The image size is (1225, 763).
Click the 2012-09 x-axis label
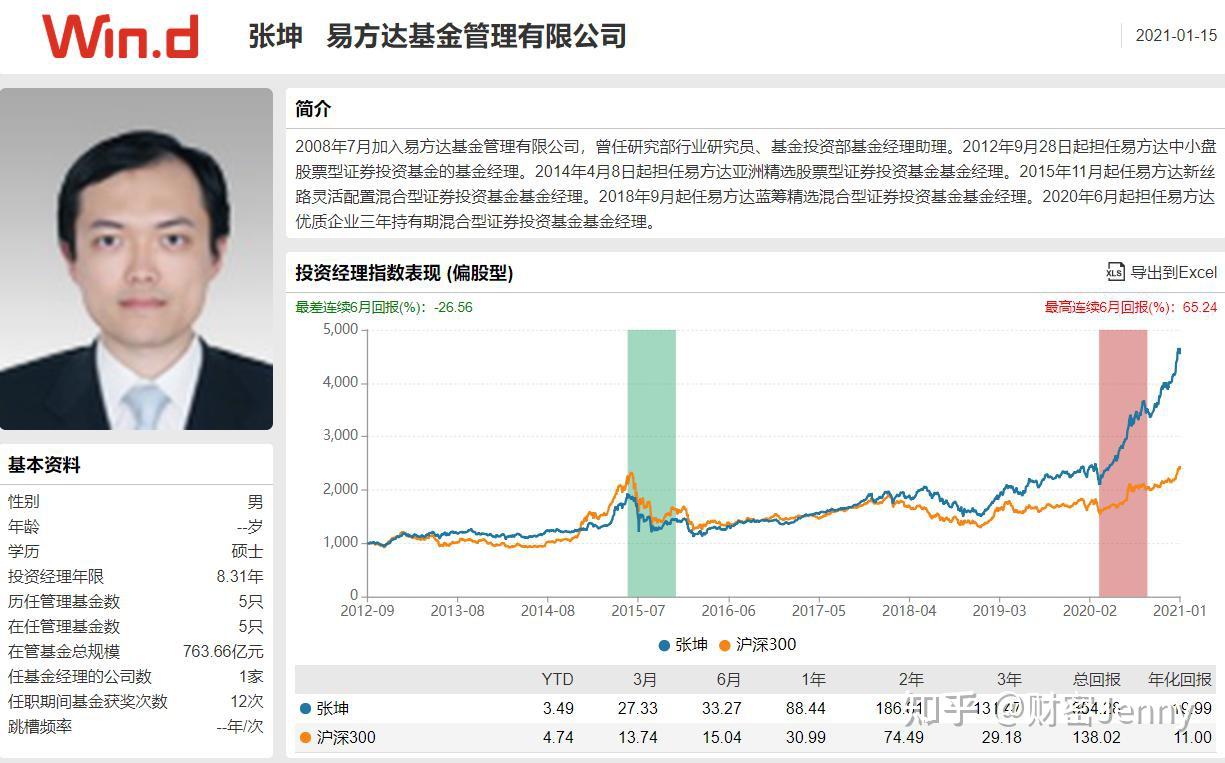pyautogui.click(x=367, y=610)
